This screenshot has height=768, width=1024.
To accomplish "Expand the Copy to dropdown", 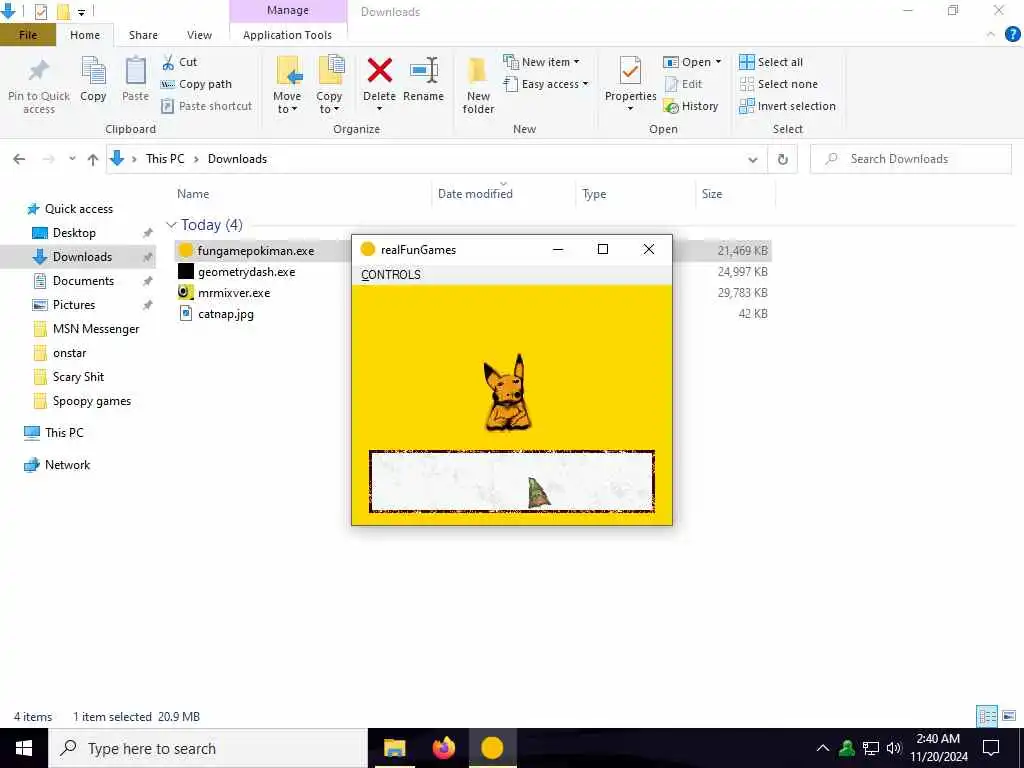I will tap(329, 103).
